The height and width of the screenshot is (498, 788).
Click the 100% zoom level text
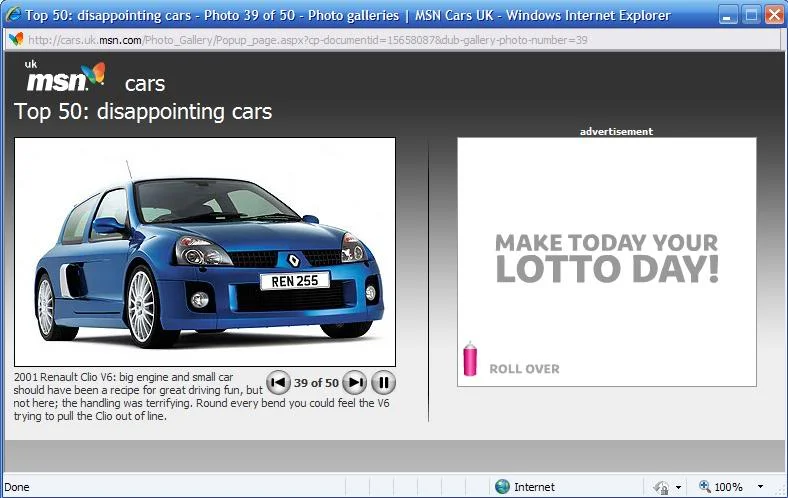728,487
